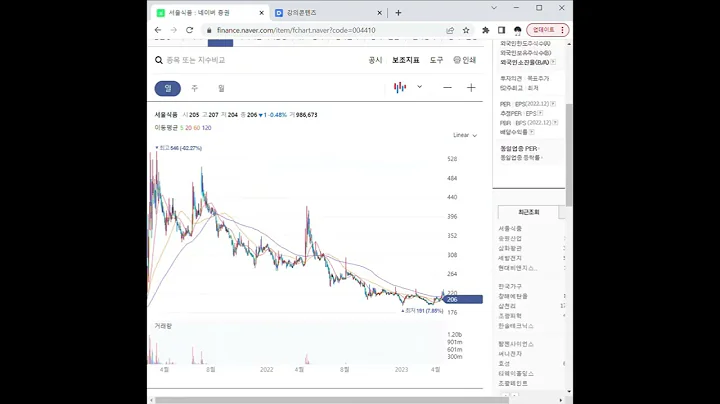The height and width of the screenshot is (404, 720).
Task: Click the 120-day moving average label
Action: (207, 128)
